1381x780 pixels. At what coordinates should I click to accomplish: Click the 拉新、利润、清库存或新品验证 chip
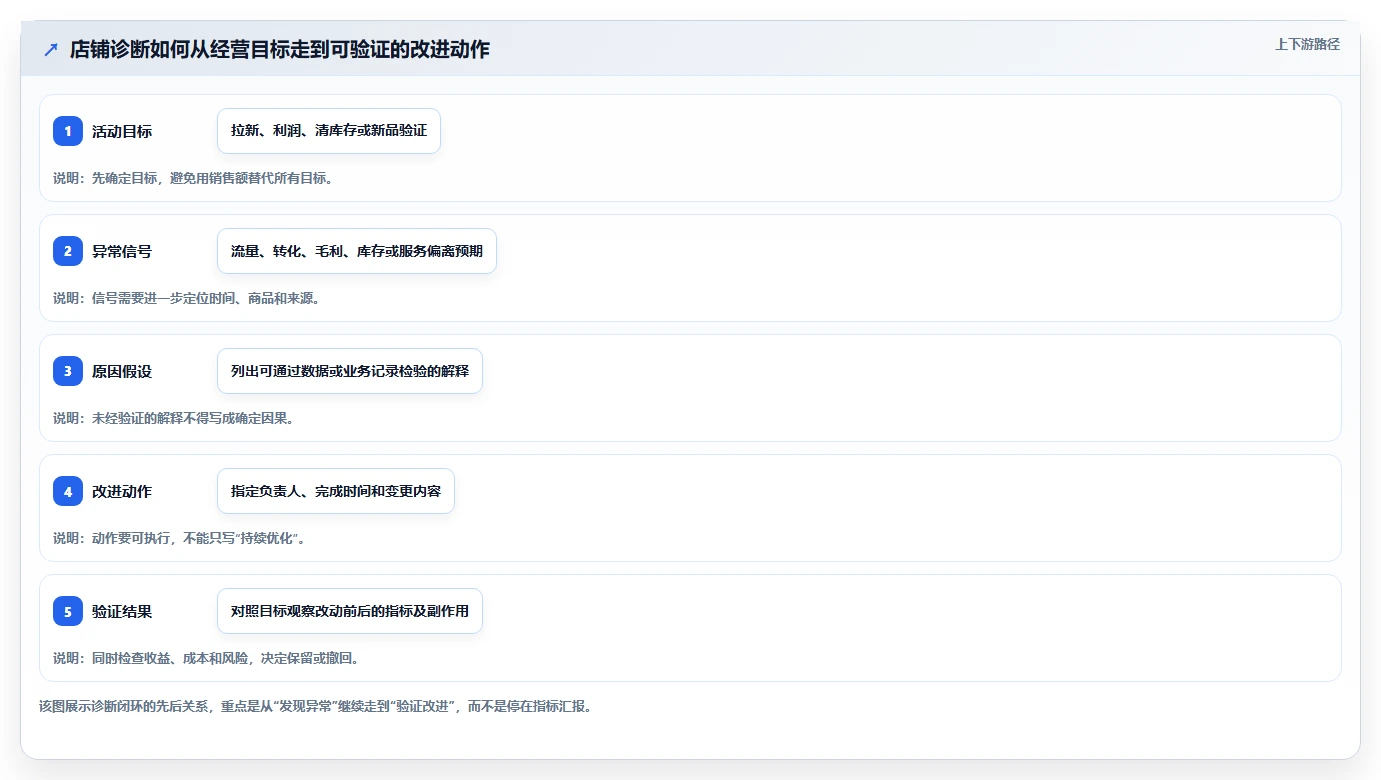329,131
